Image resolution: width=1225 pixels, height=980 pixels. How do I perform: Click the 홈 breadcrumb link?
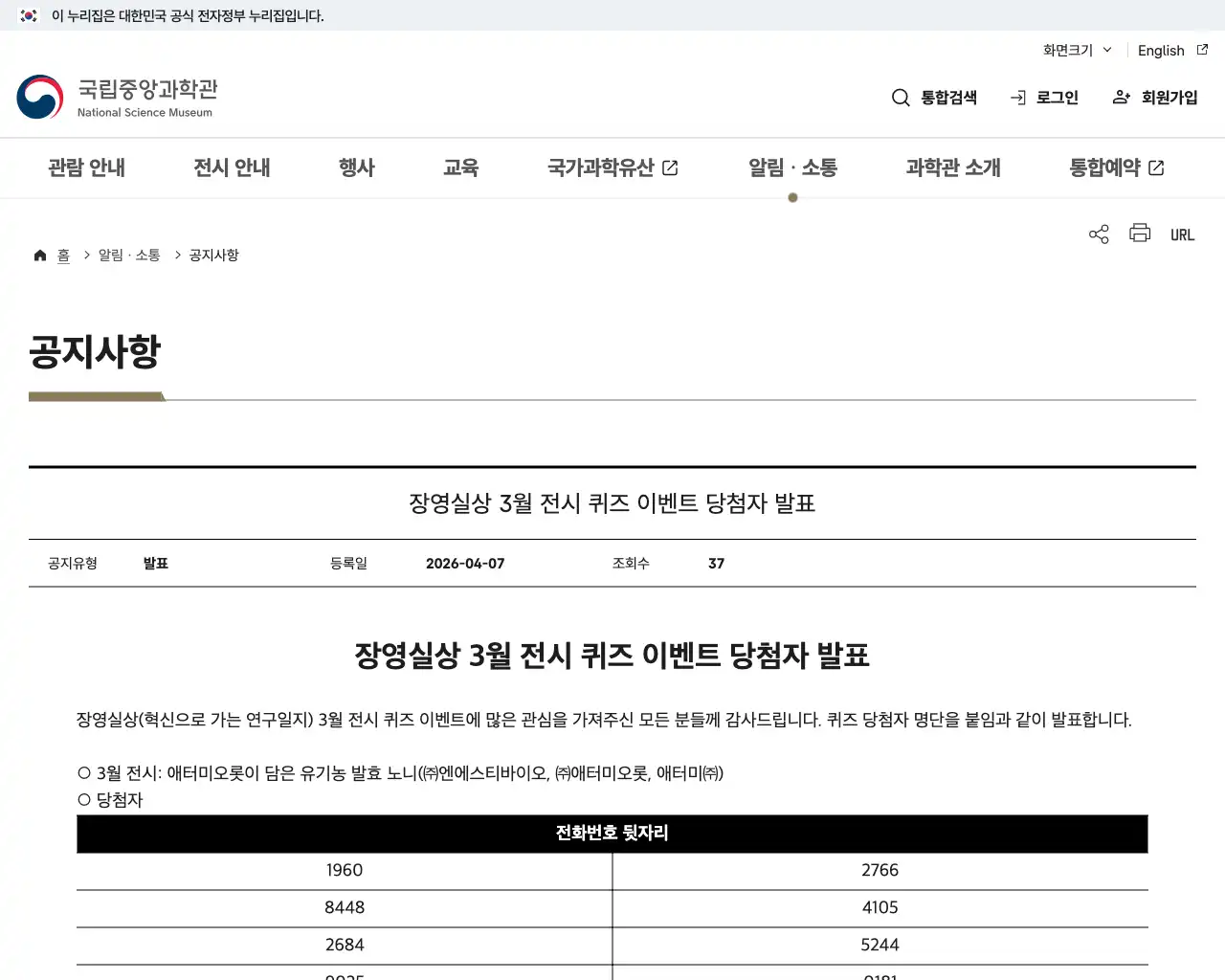[x=63, y=254]
